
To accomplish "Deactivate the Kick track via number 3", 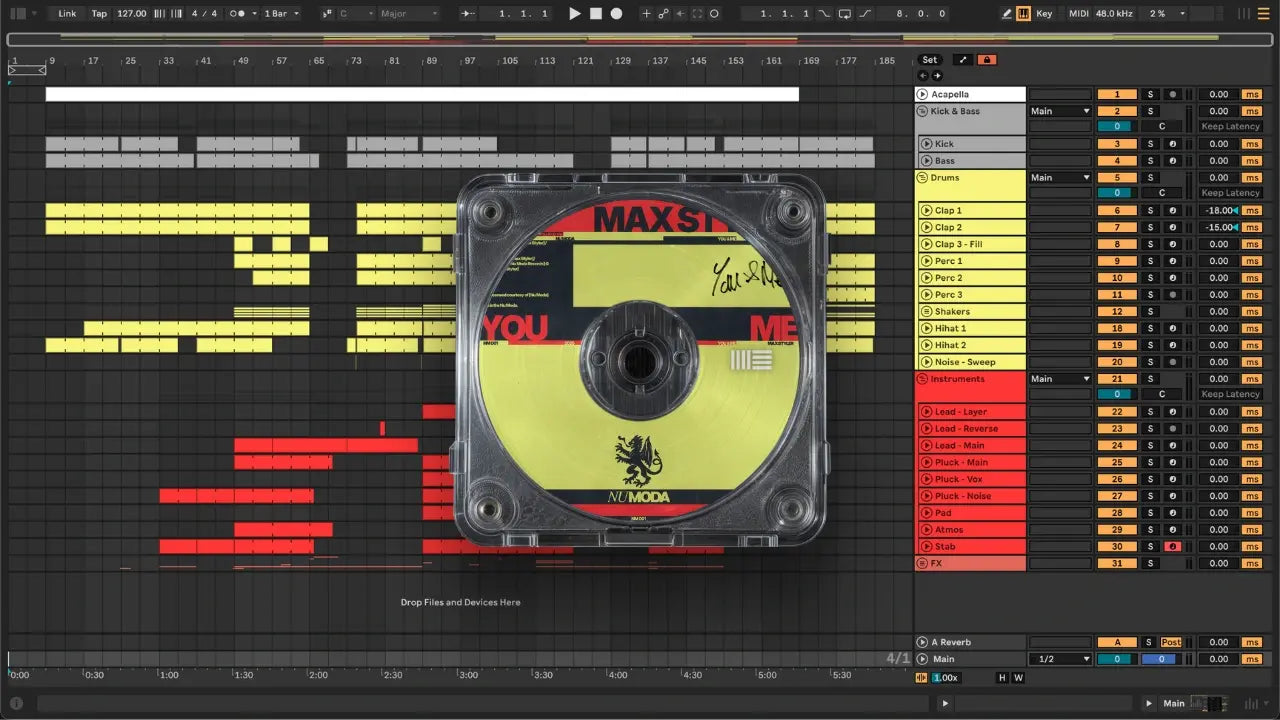I will point(1117,144).
